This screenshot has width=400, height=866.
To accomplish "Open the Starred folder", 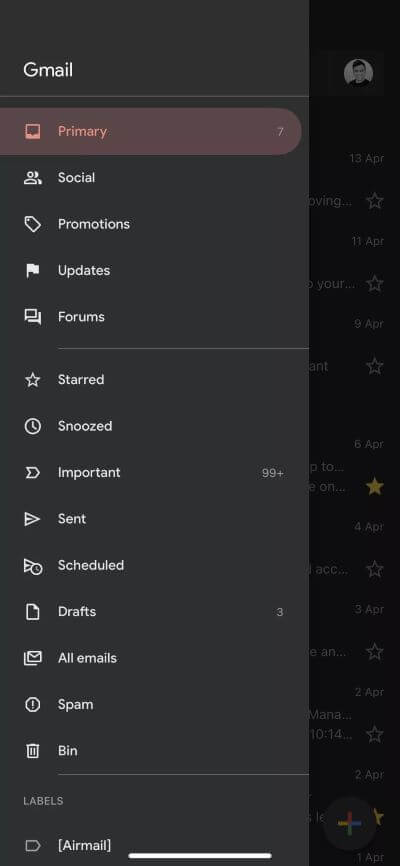I will click(154, 380).
